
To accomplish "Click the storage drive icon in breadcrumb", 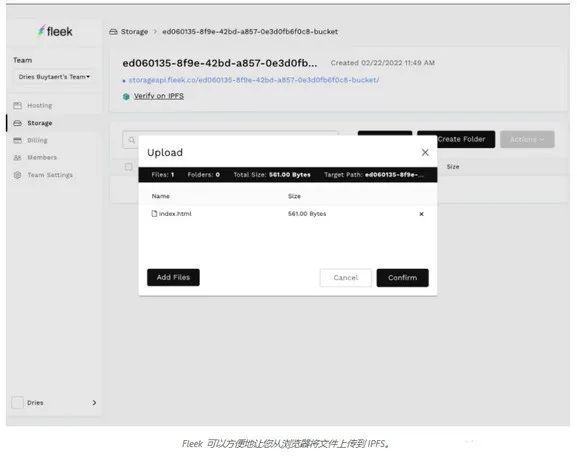I will [113, 32].
